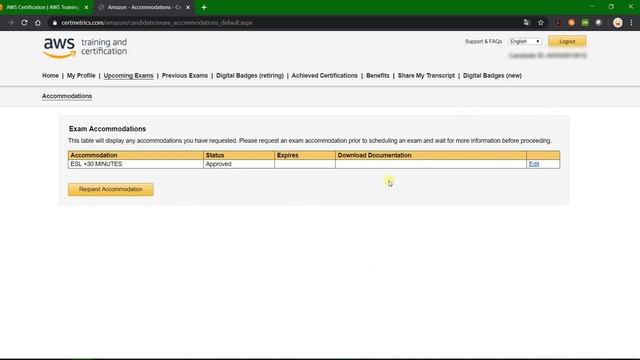The image size is (640, 360).
Task: Open My Profile navigation item
Action: click(x=81, y=76)
